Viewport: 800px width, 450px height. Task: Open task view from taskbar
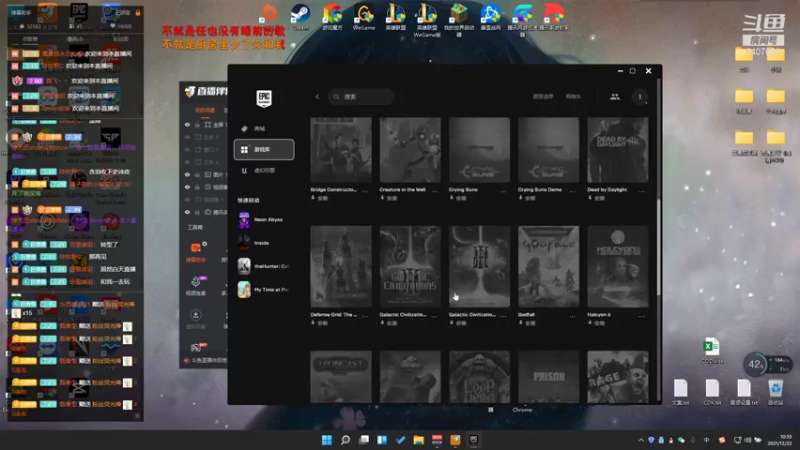[364, 440]
